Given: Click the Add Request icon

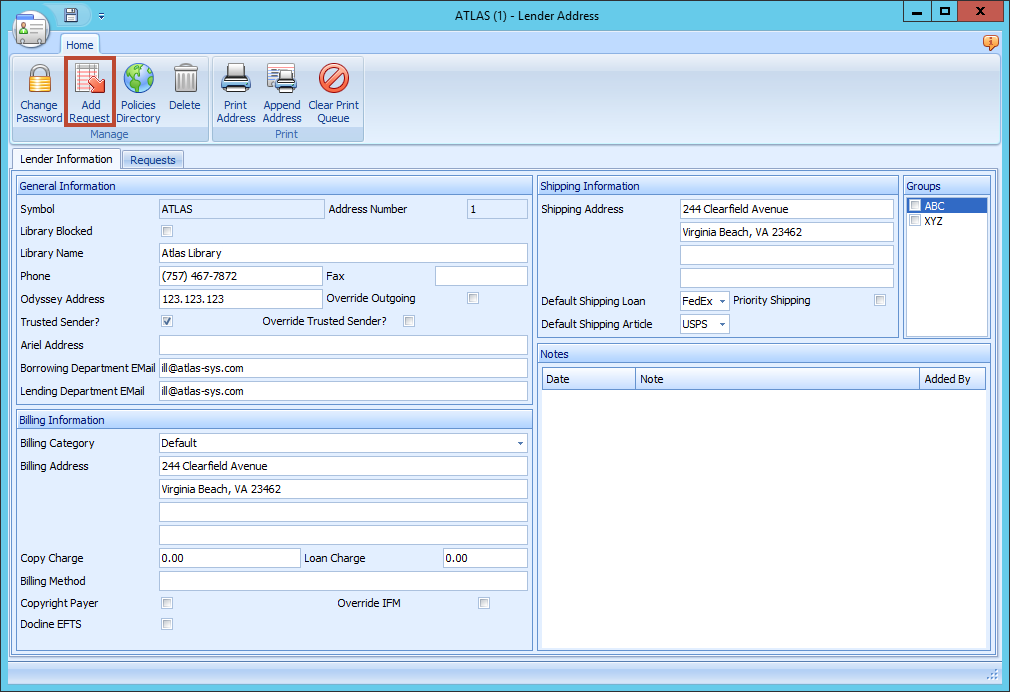Looking at the screenshot, I should [90, 80].
